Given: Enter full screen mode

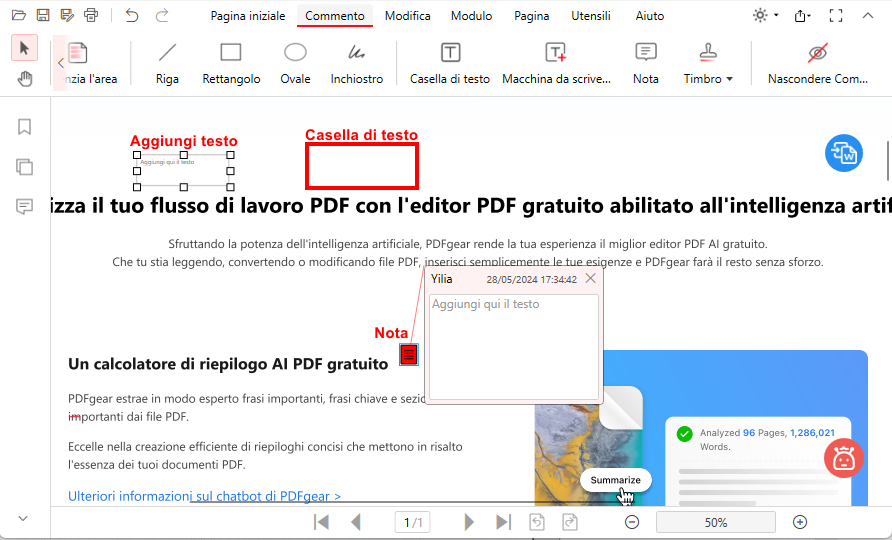Looking at the screenshot, I should [x=836, y=15].
